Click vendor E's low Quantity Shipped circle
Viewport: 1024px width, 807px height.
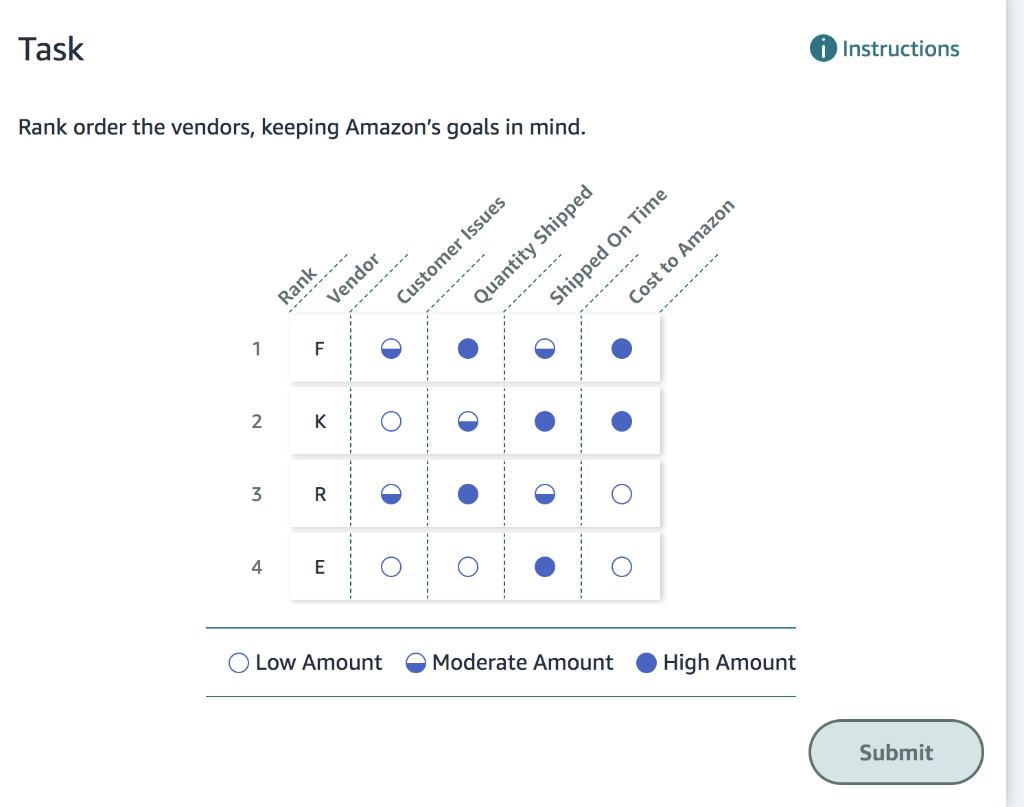(467, 566)
